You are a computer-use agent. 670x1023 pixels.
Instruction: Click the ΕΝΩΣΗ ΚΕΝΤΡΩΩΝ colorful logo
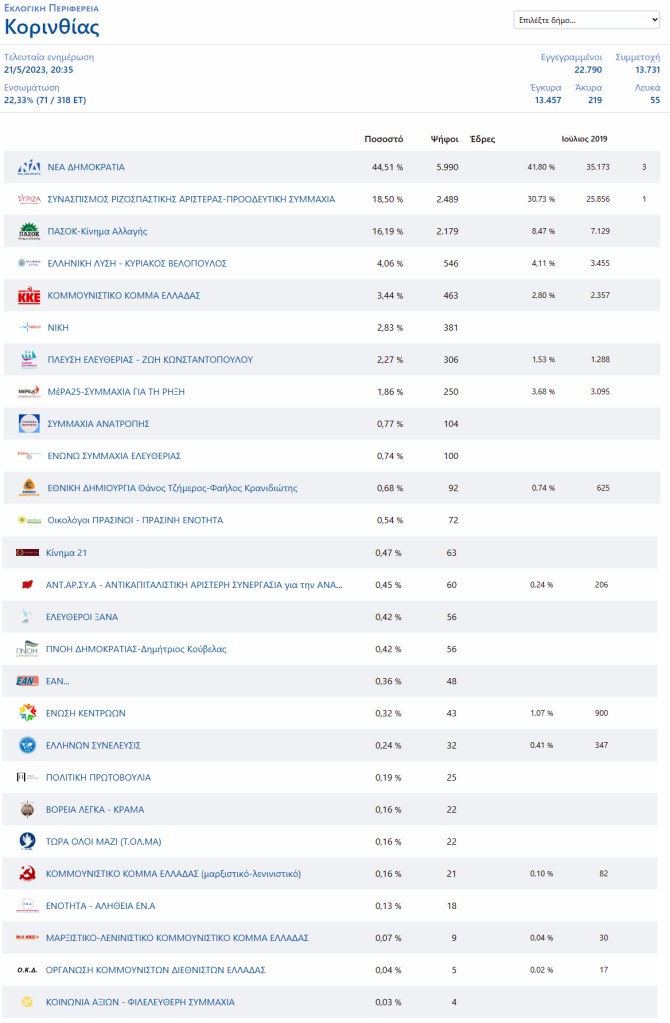(x=29, y=713)
